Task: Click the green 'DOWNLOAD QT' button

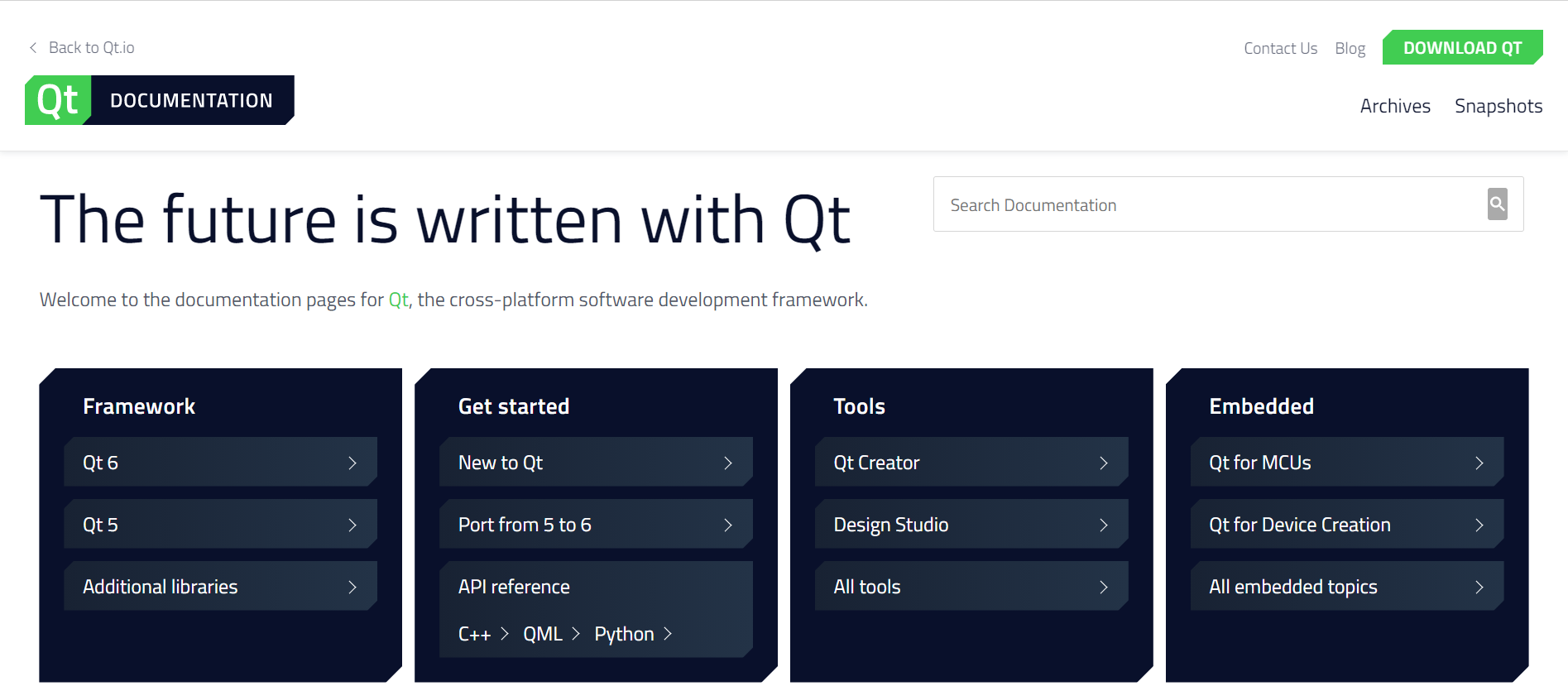Action: 1462,47
